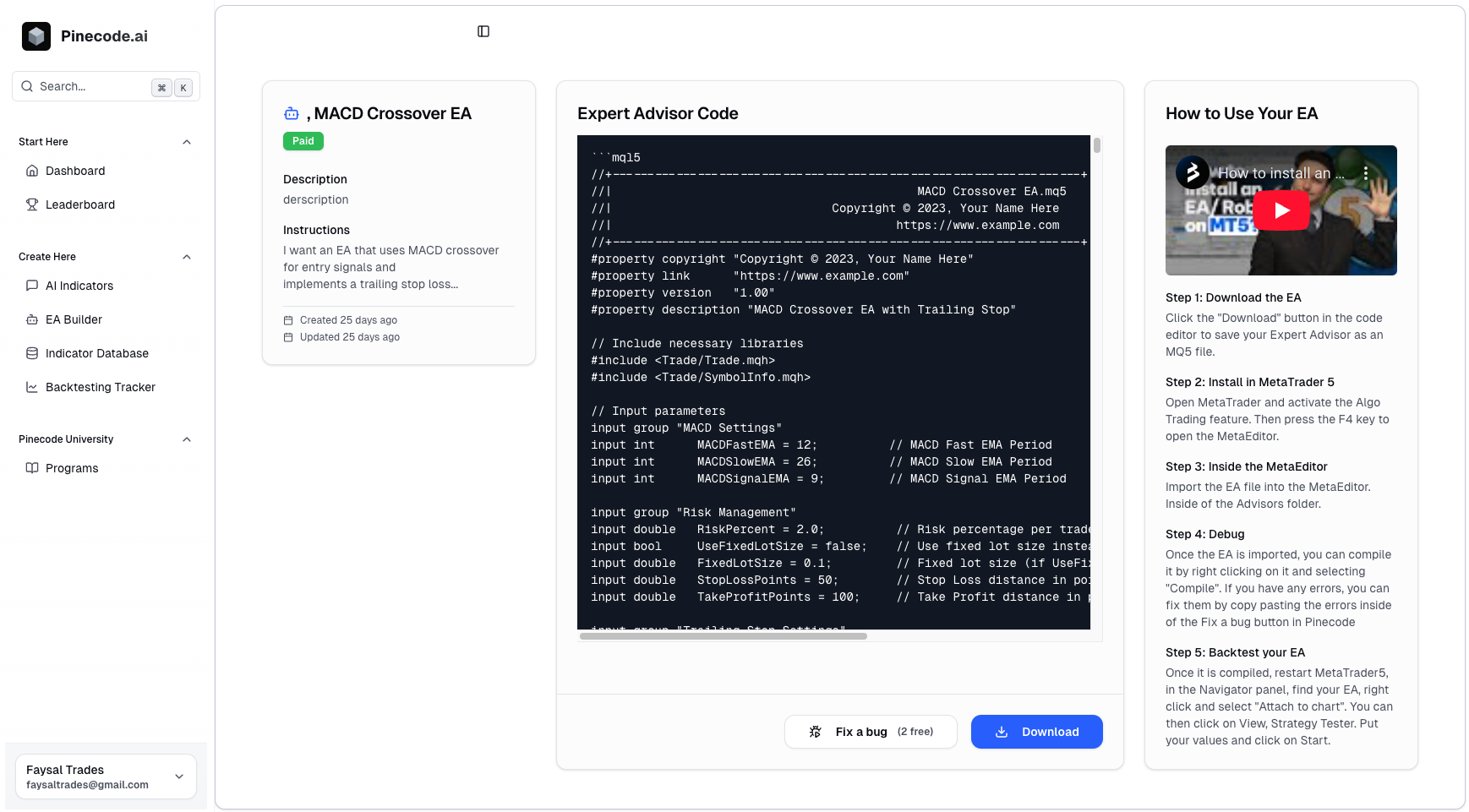Click the calendar icon next to Updated date
This screenshot has width=1469, height=812.
[x=288, y=337]
